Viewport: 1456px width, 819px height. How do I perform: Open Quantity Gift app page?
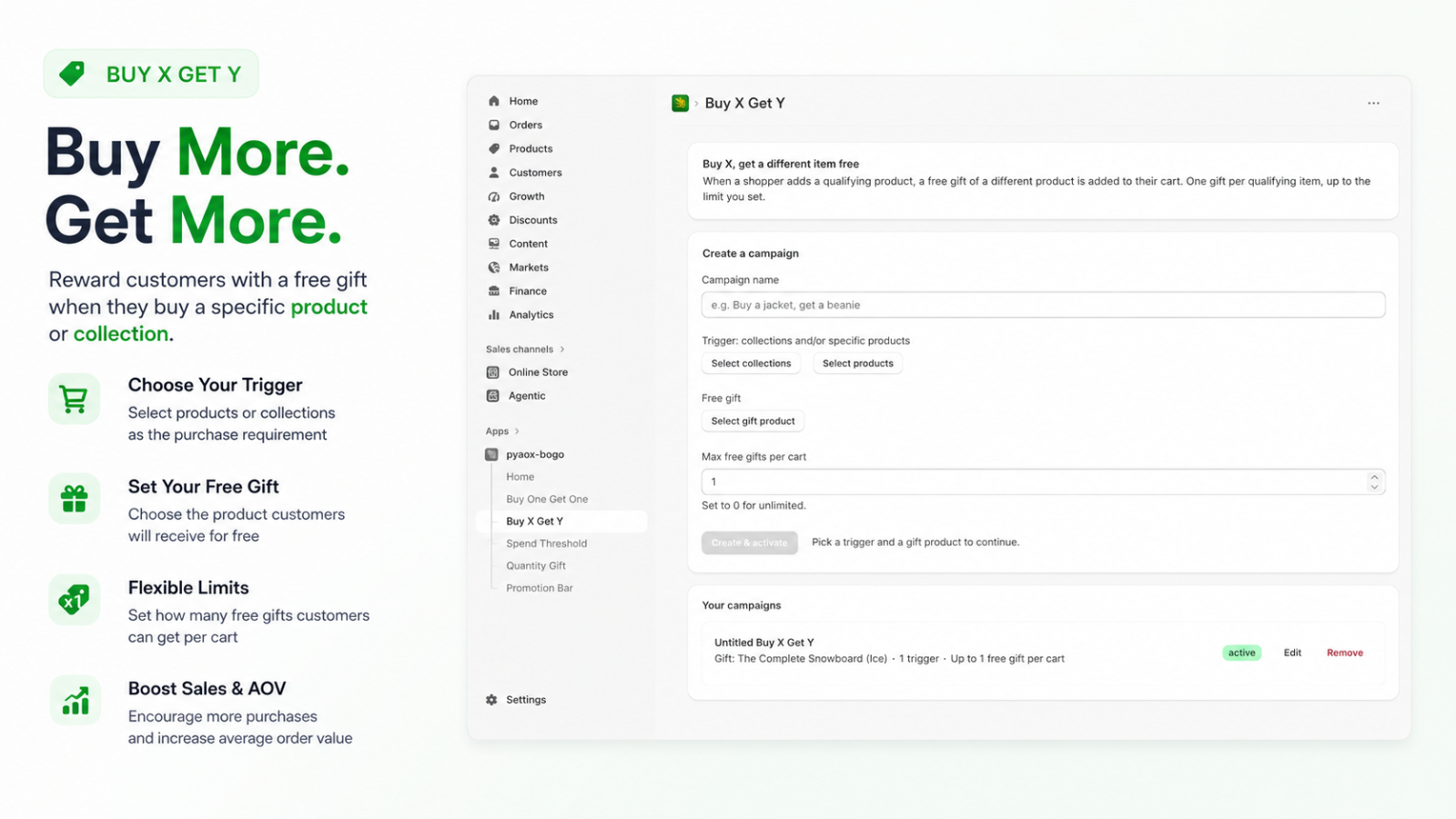coord(536,566)
